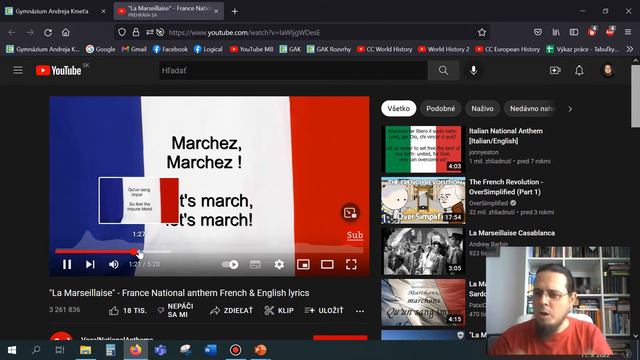
Task: Open the YouTube guide hamburger menu
Action: pyautogui.click(x=18, y=70)
